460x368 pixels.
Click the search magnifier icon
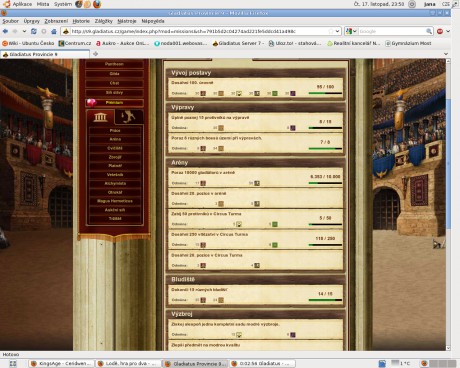pos(429,31)
